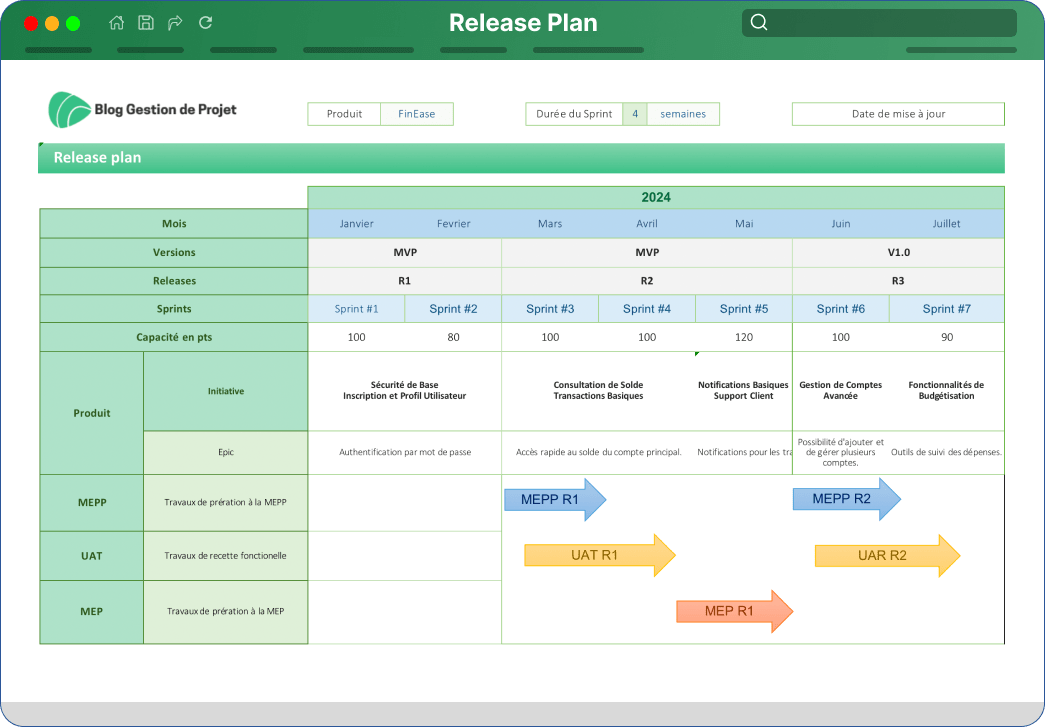Click the Releases row header
Viewport: 1045px width, 727px height.
pyautogui.click(x=174, y=281)
